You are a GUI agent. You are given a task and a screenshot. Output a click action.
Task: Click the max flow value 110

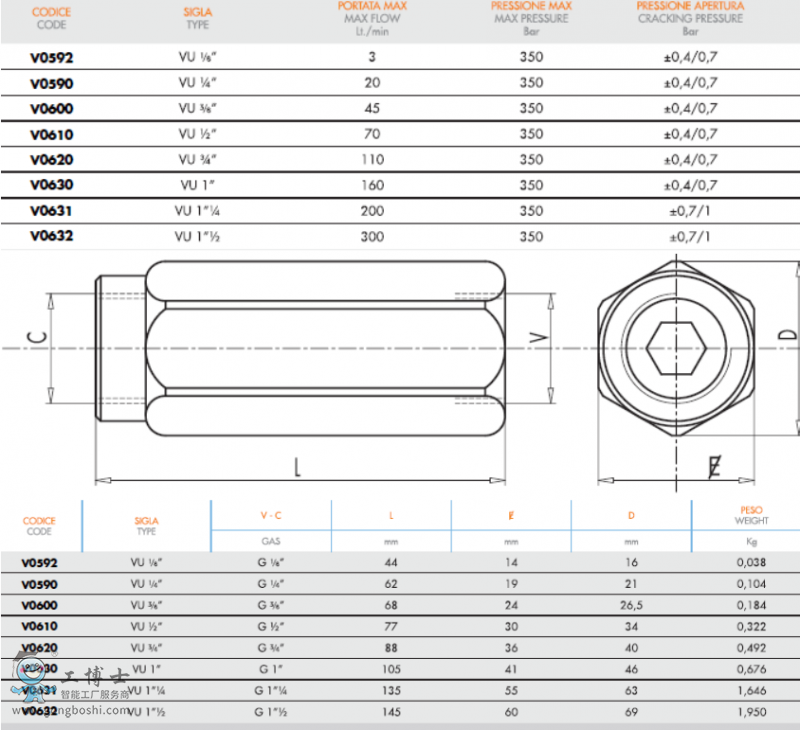372,159
